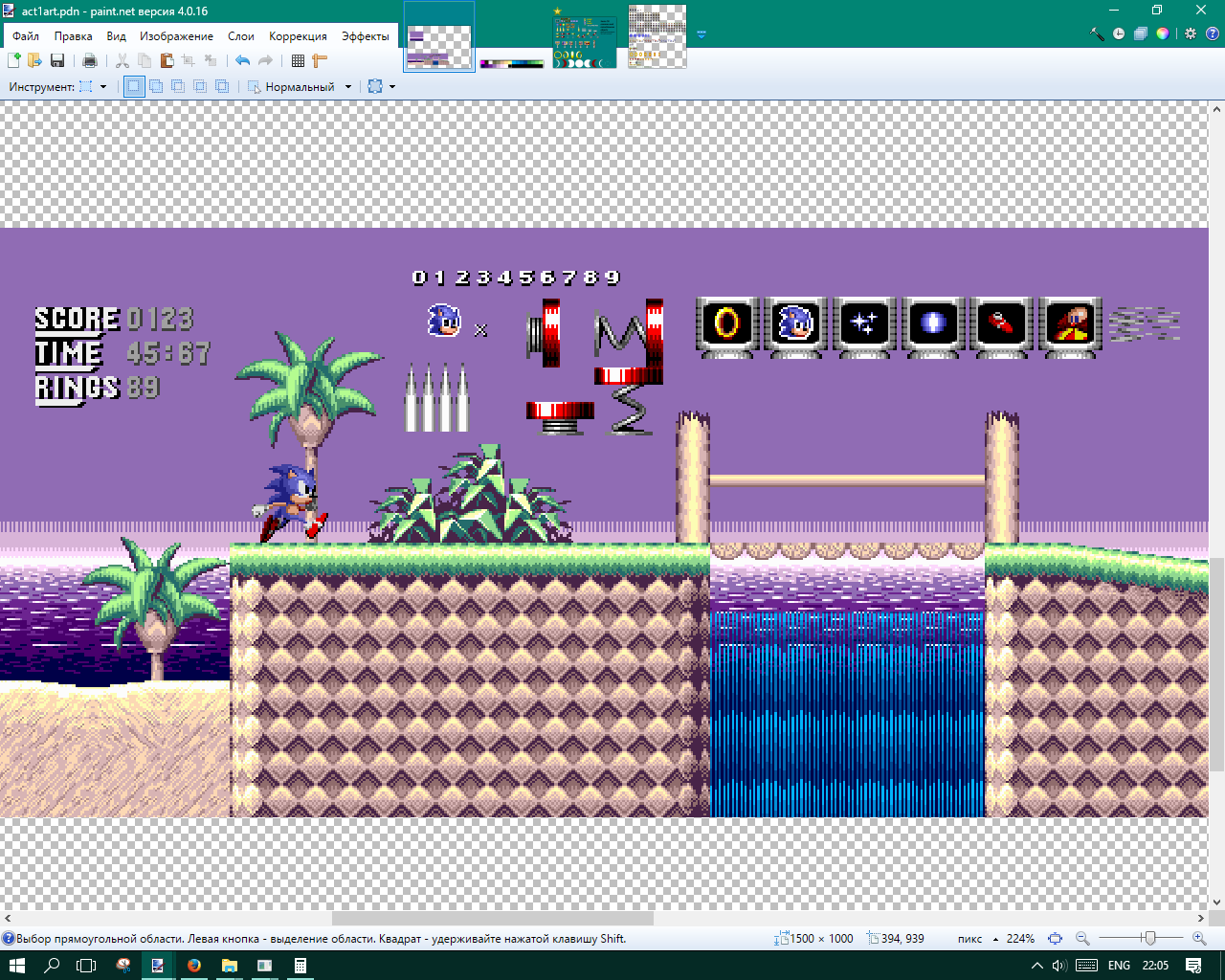Click the Print icon in toolbar
The image size is (1225, 980).
click(90, 61)
